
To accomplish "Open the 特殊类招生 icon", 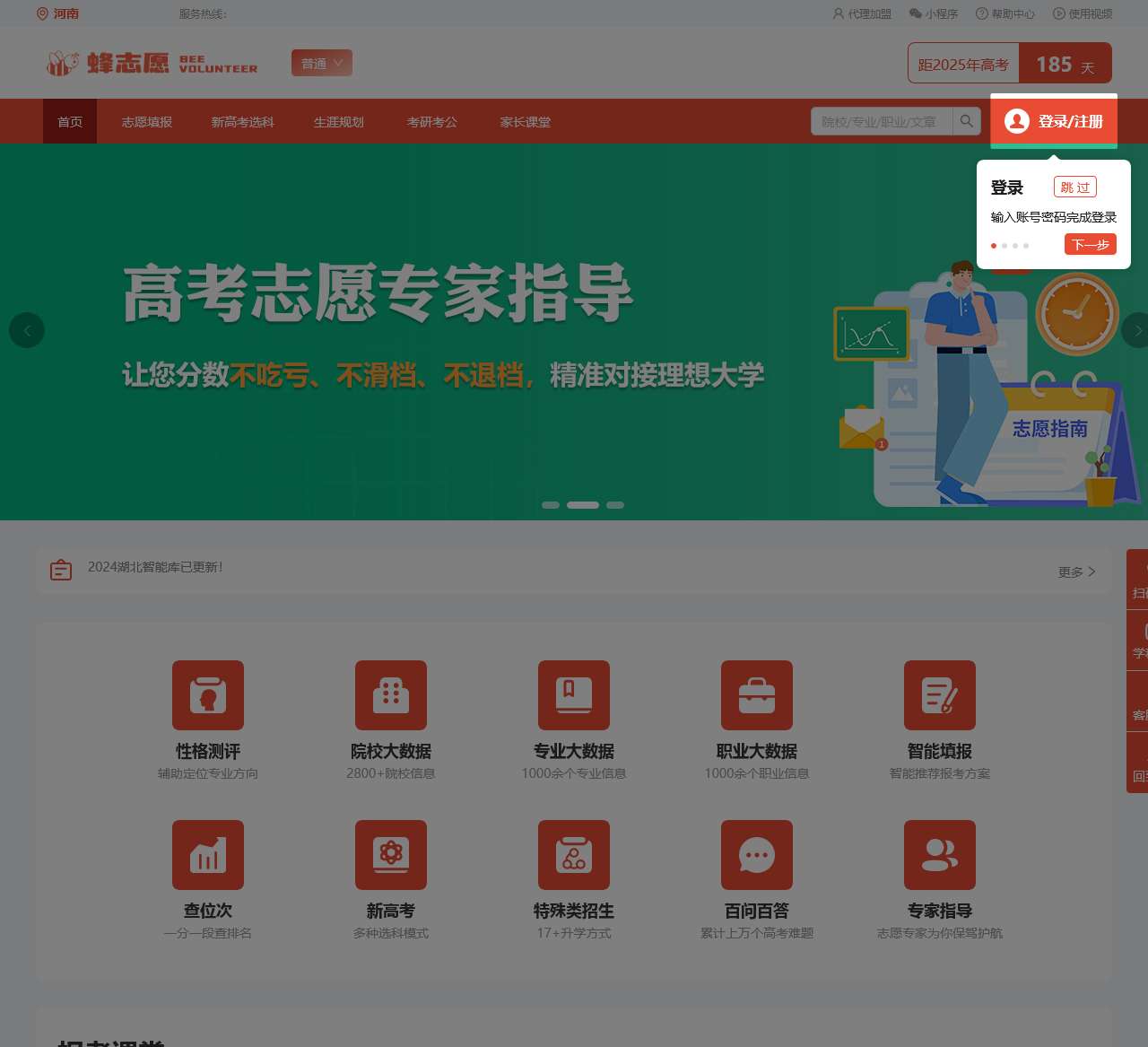I will pos(574,855).
